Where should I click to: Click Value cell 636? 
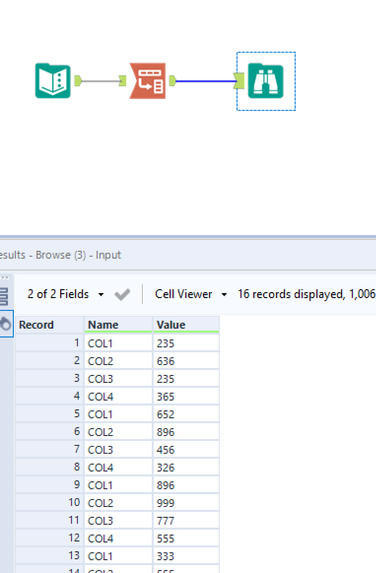[x=186, y=361]
